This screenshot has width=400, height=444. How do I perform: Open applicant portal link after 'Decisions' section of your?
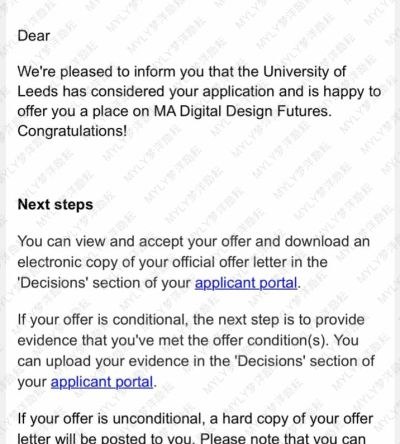point(246,283)
